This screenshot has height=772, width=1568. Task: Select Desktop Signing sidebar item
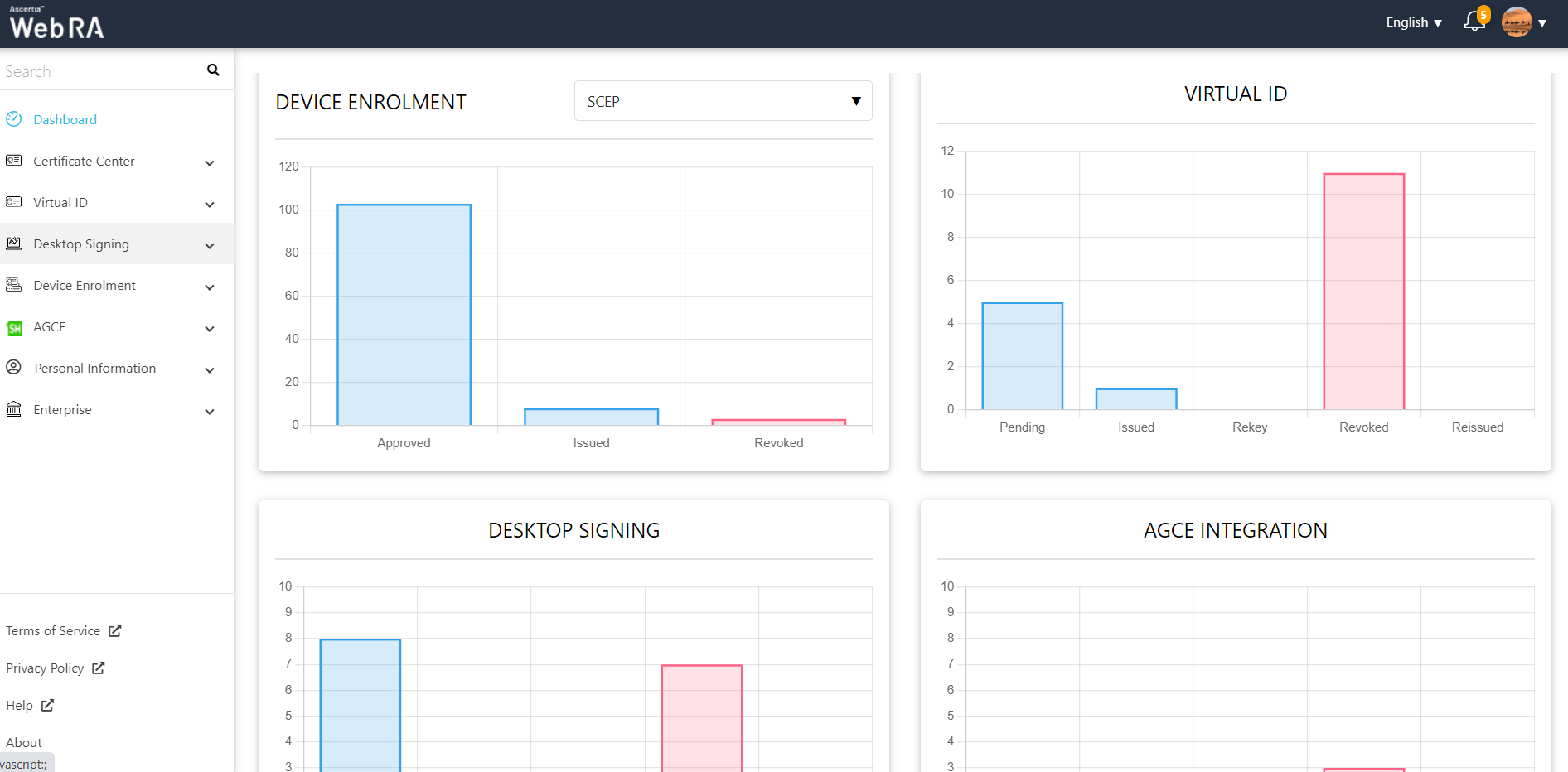coord(81,244)
